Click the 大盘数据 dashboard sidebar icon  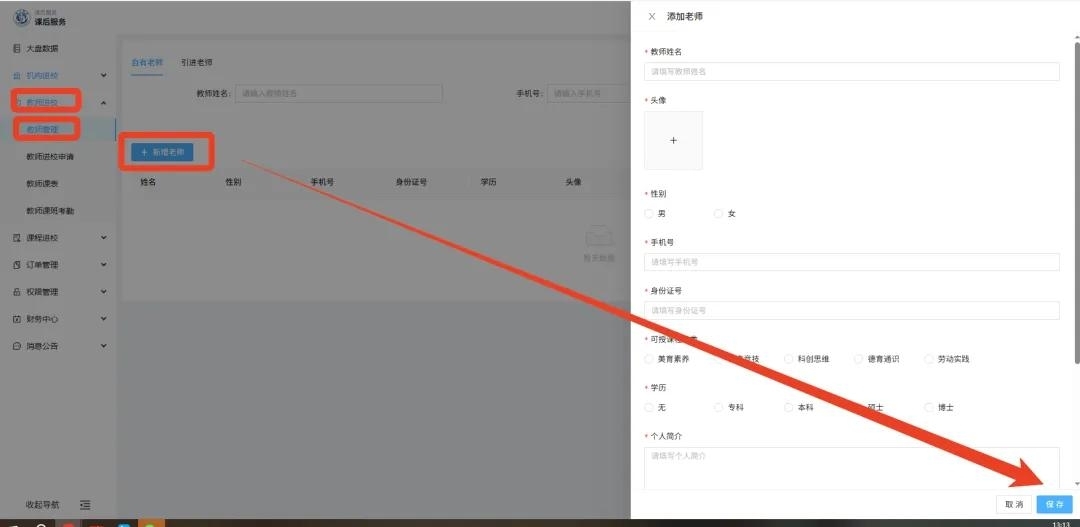(x=16, y=49)
